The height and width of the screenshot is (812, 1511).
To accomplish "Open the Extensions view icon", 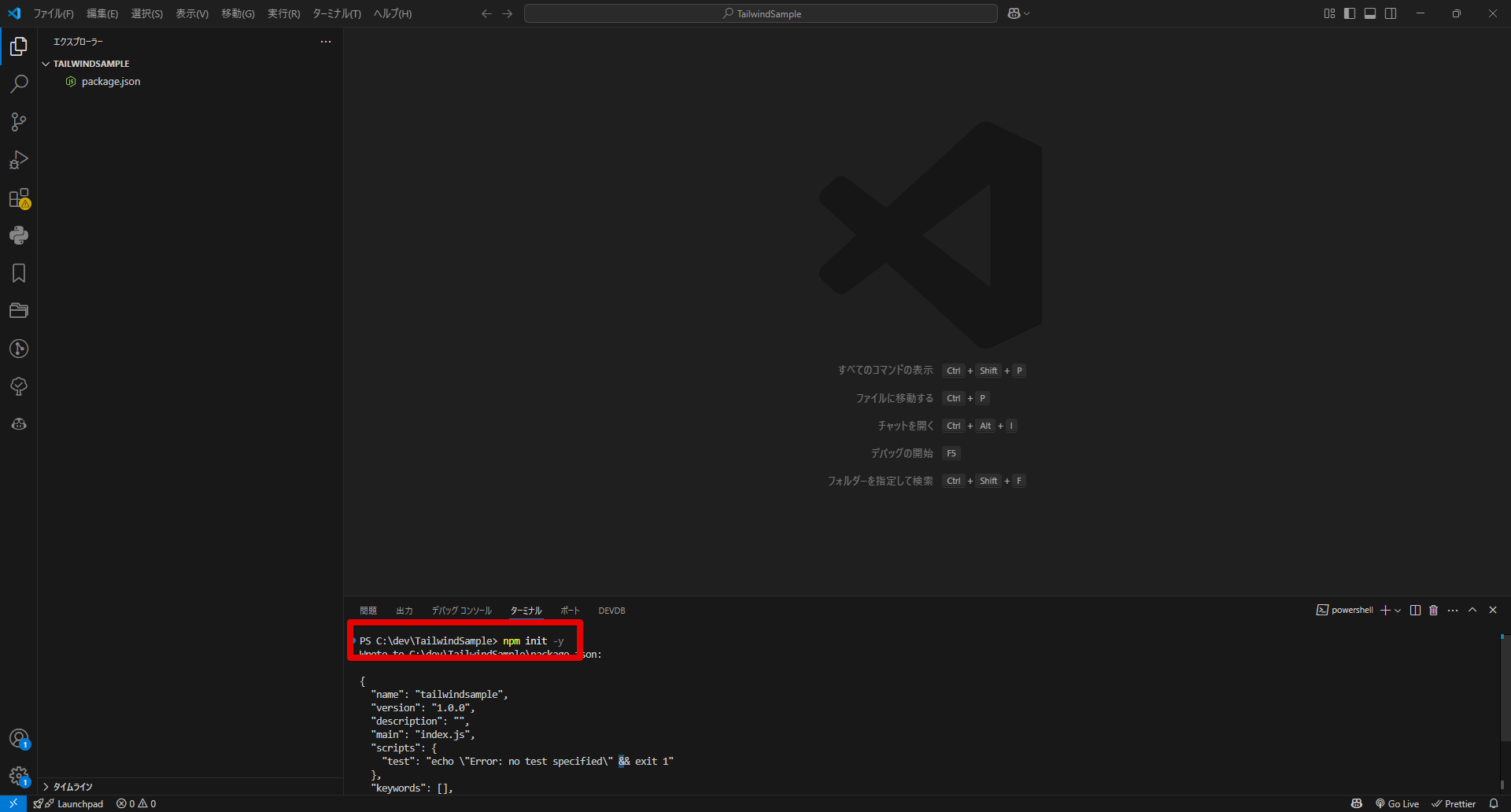I will pos(19,197).
